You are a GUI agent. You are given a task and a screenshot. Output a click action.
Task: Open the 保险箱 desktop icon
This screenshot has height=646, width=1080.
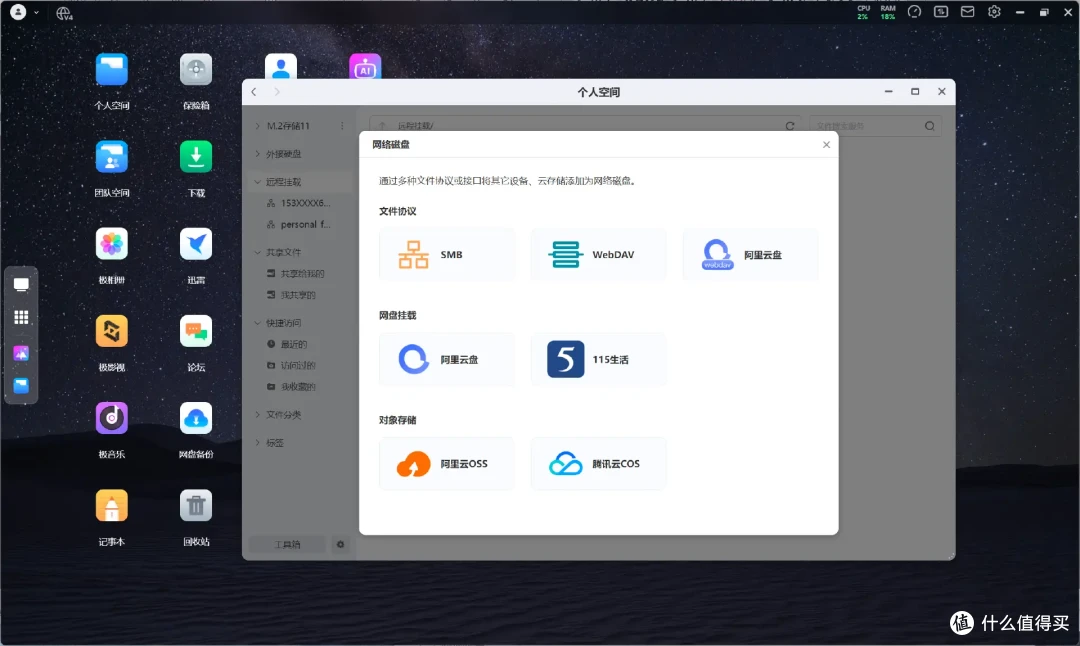196,70
